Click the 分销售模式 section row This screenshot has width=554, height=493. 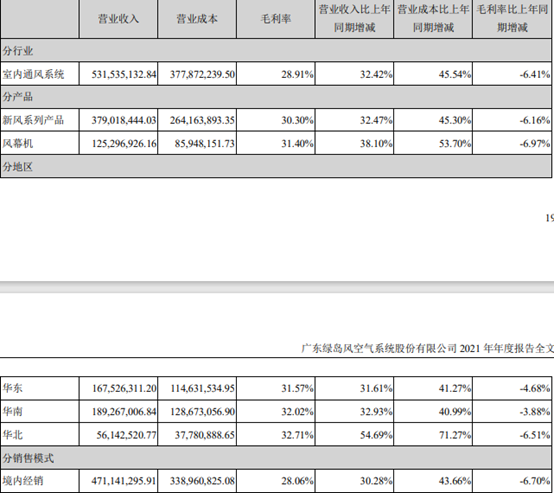click(x=276, y=458)
